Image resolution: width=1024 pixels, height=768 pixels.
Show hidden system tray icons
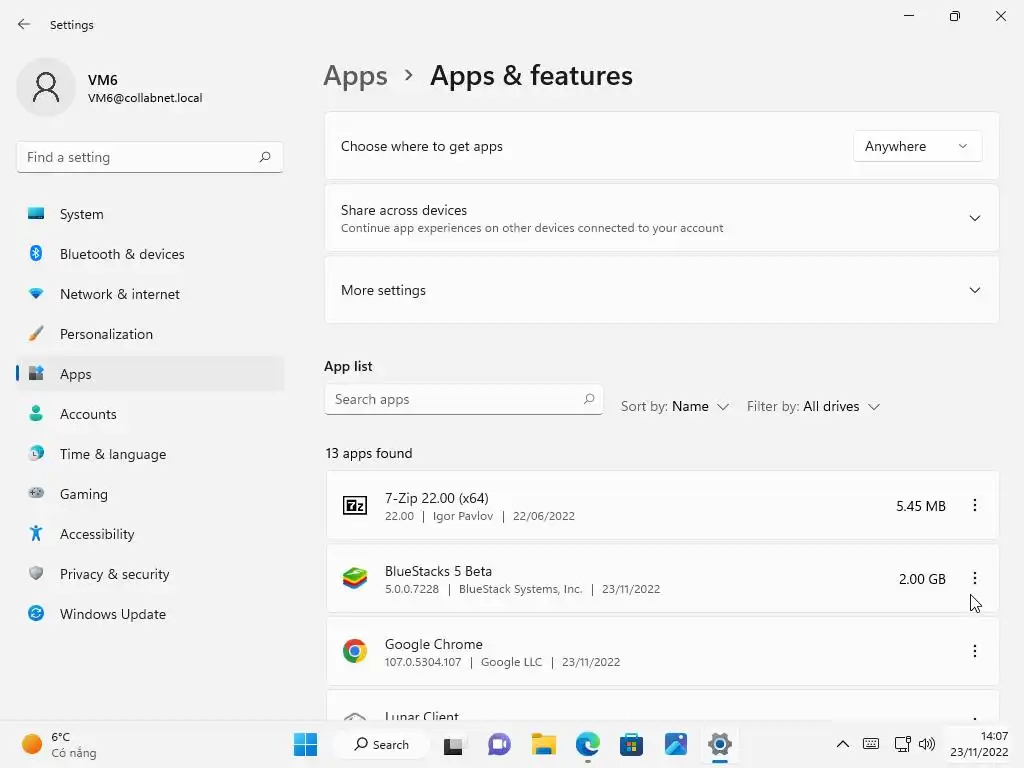[x=843, y=744]
